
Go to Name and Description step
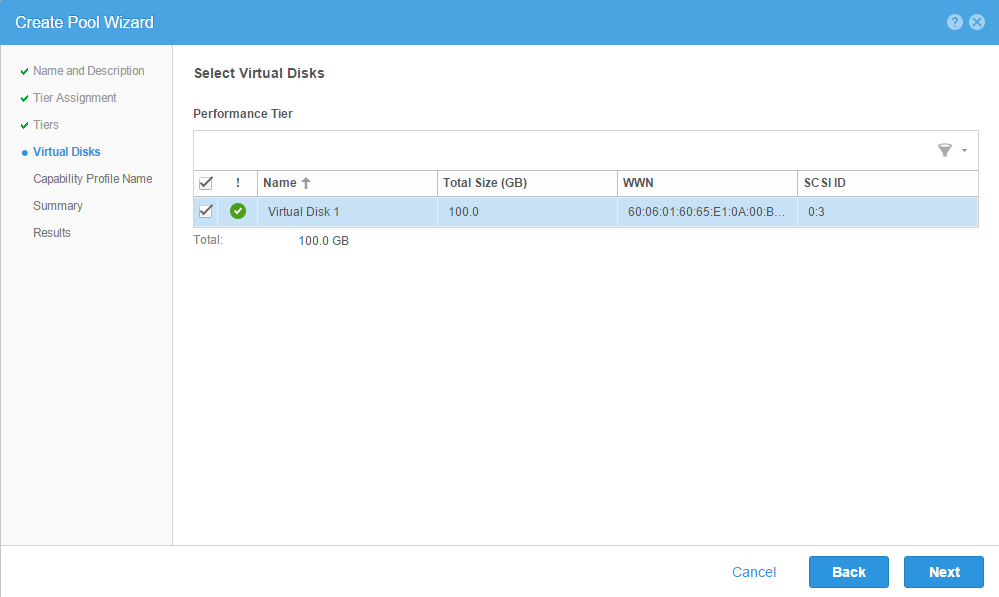click(89, 71)
